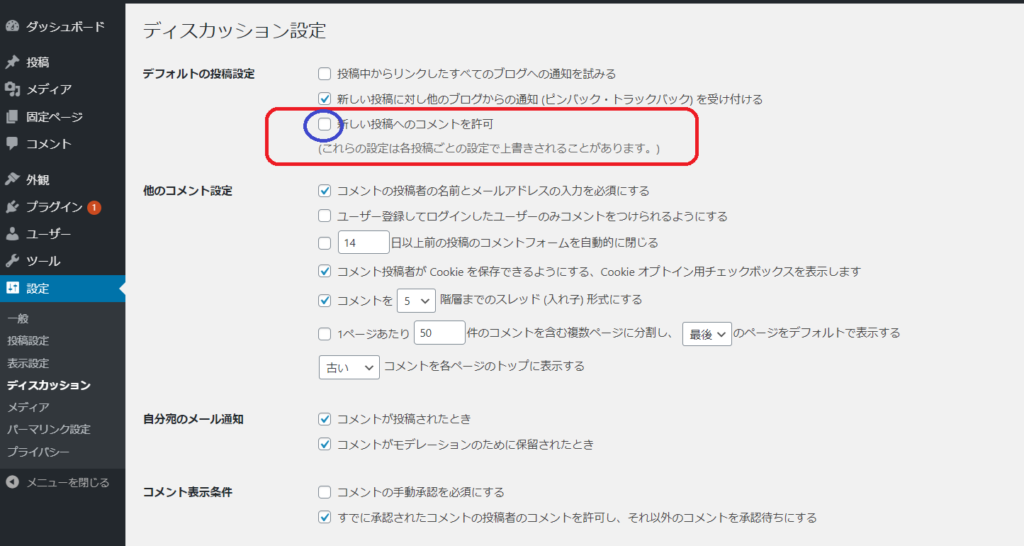Screen dimensions: 1024x546
Task: Click the Tools wrench icon (ツール)
Action: click(x=13, y=261)
